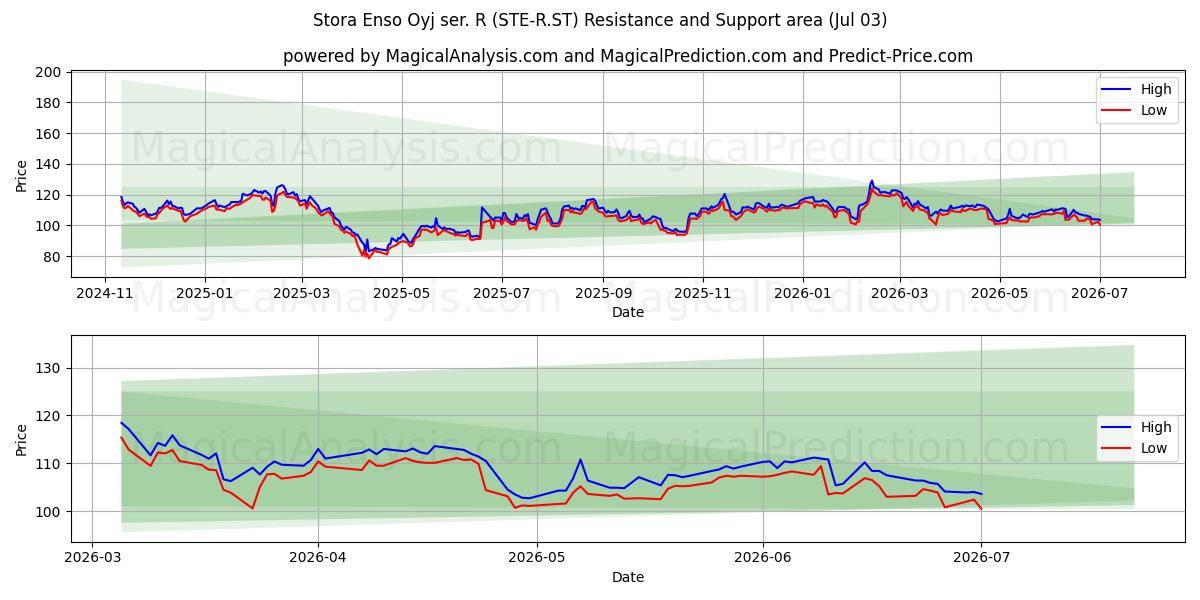Click the '2026-06' tick label
The height and width of the screenshot is (600, 1200).
click(763, 559)
